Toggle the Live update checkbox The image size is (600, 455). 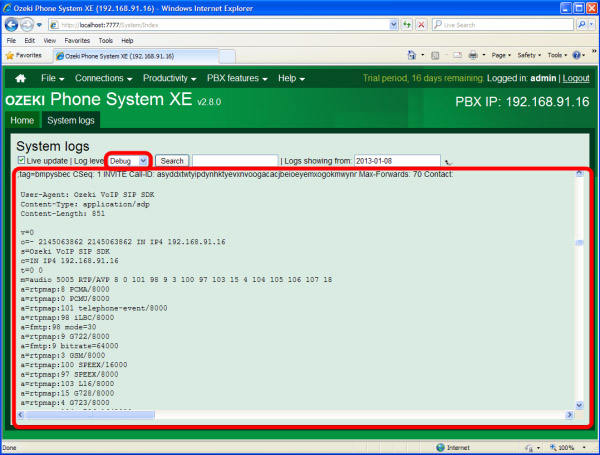[21, 160]
